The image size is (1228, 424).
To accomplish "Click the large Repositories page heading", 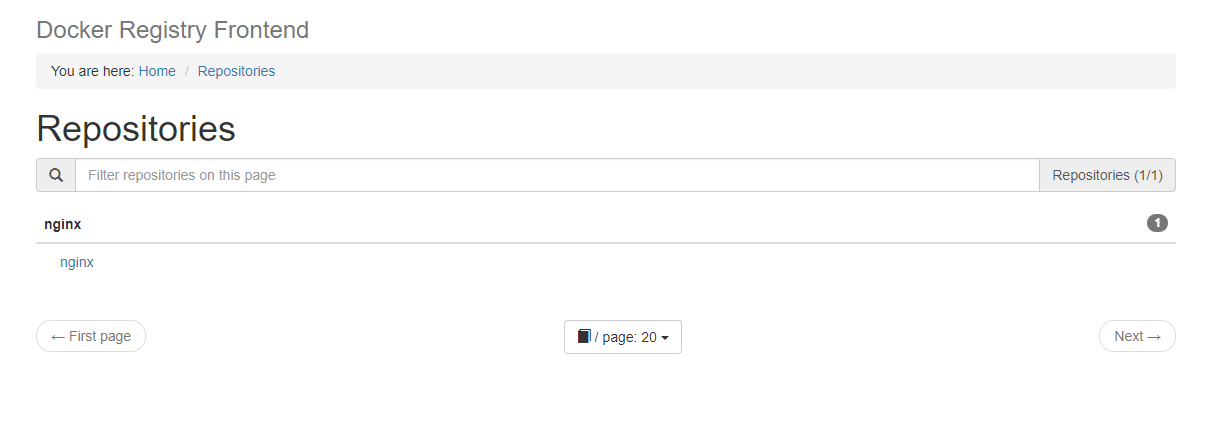I will 136,129.
